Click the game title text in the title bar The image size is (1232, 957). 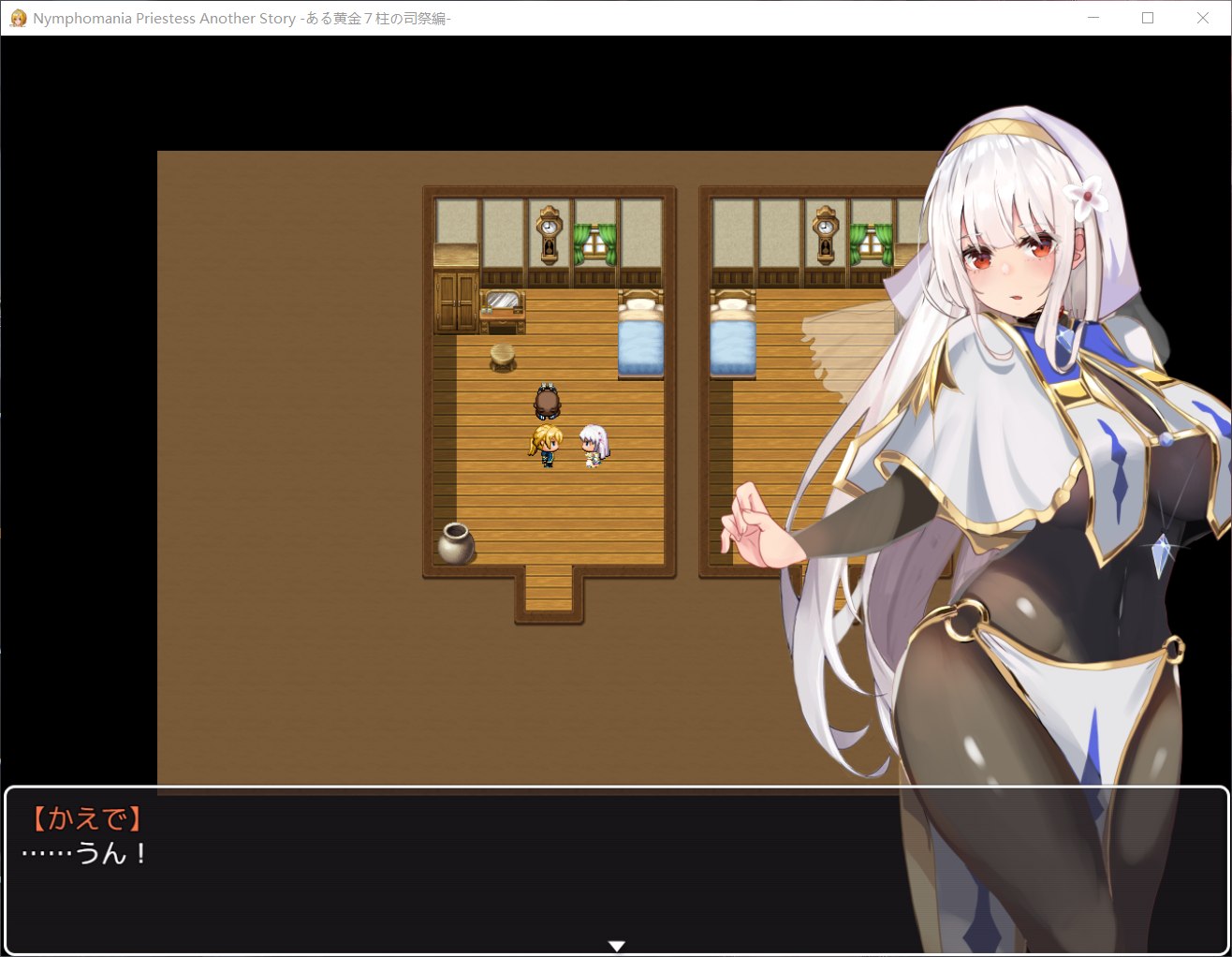coord(234,18)
